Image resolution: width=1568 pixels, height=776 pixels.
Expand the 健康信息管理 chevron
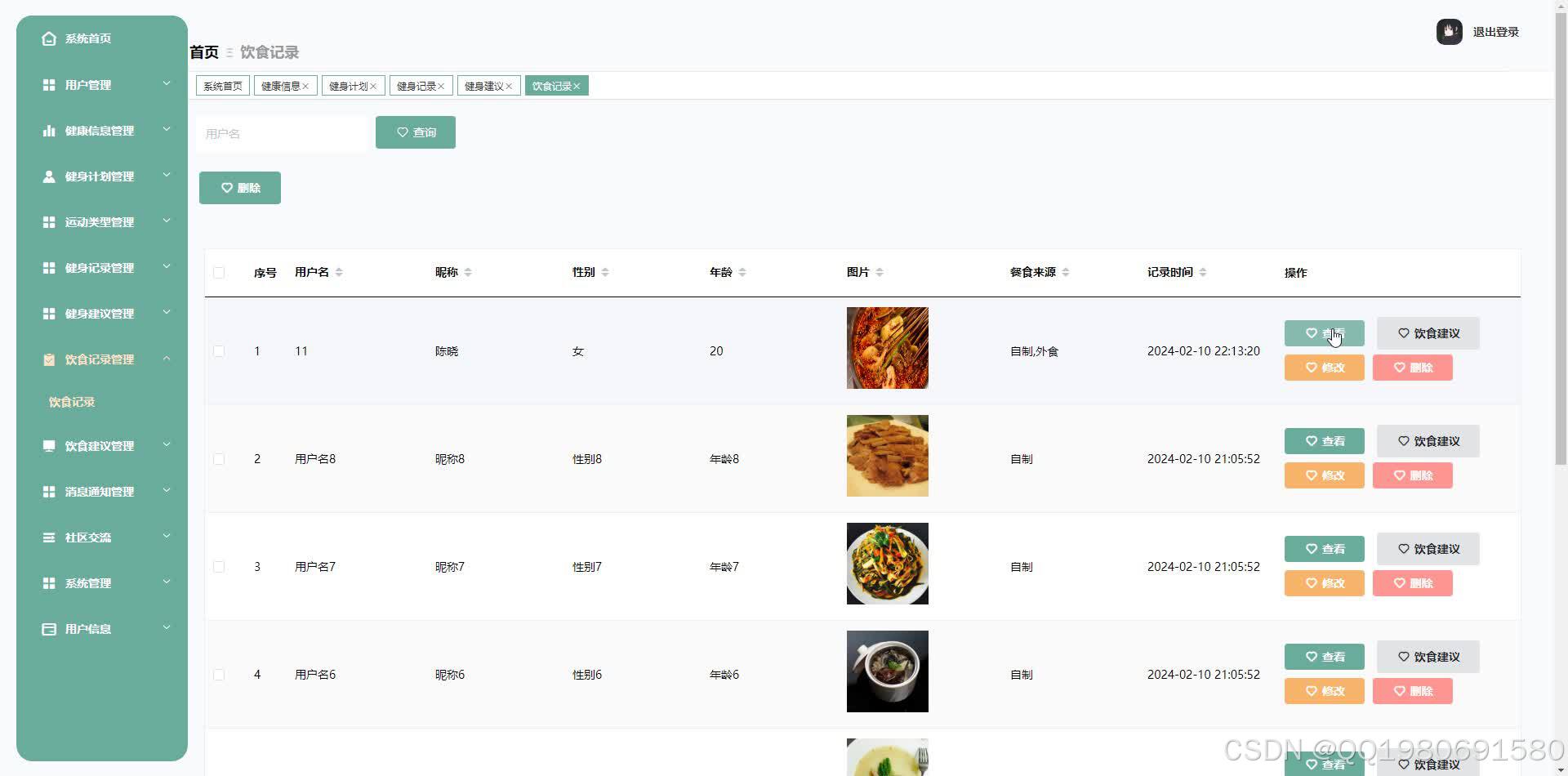tap(167, 129)
